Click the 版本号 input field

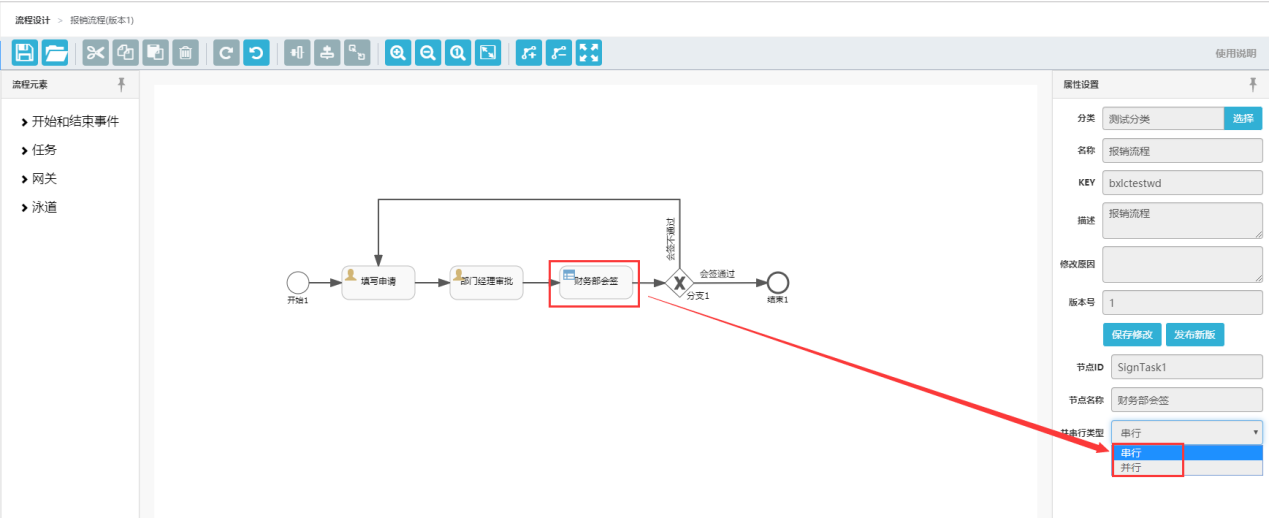tap(1183, 302)
